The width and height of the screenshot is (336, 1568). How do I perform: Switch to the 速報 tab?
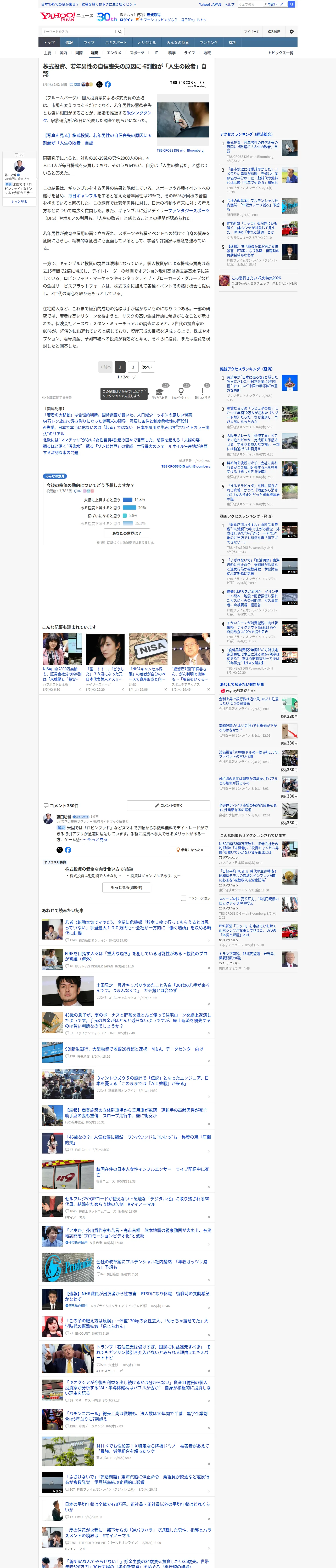[x=69, y=43]
